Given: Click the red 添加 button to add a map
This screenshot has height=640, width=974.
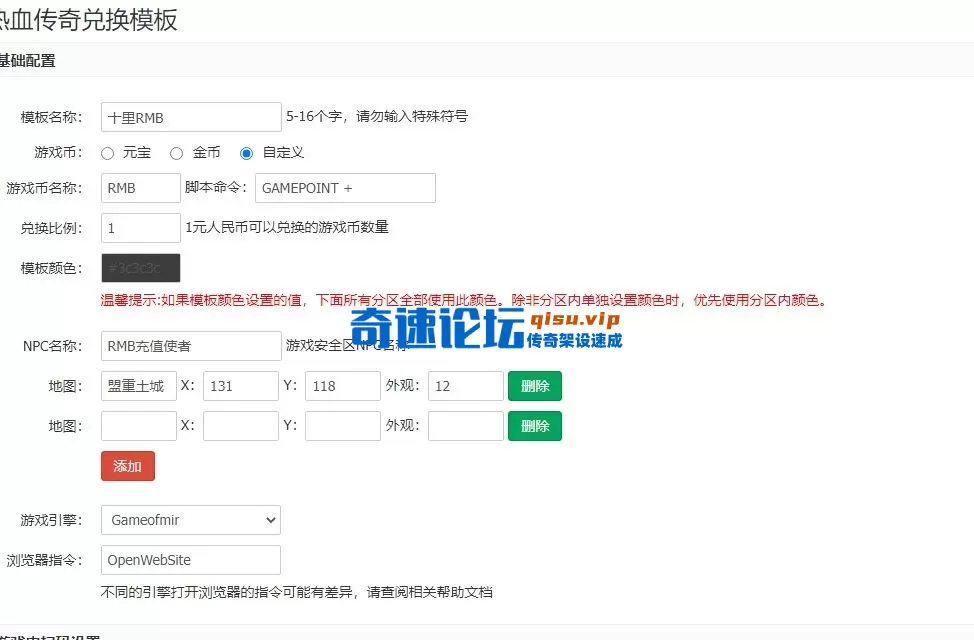Looking at the screenshot, I should pyautogui.click(x=127, y=466).
